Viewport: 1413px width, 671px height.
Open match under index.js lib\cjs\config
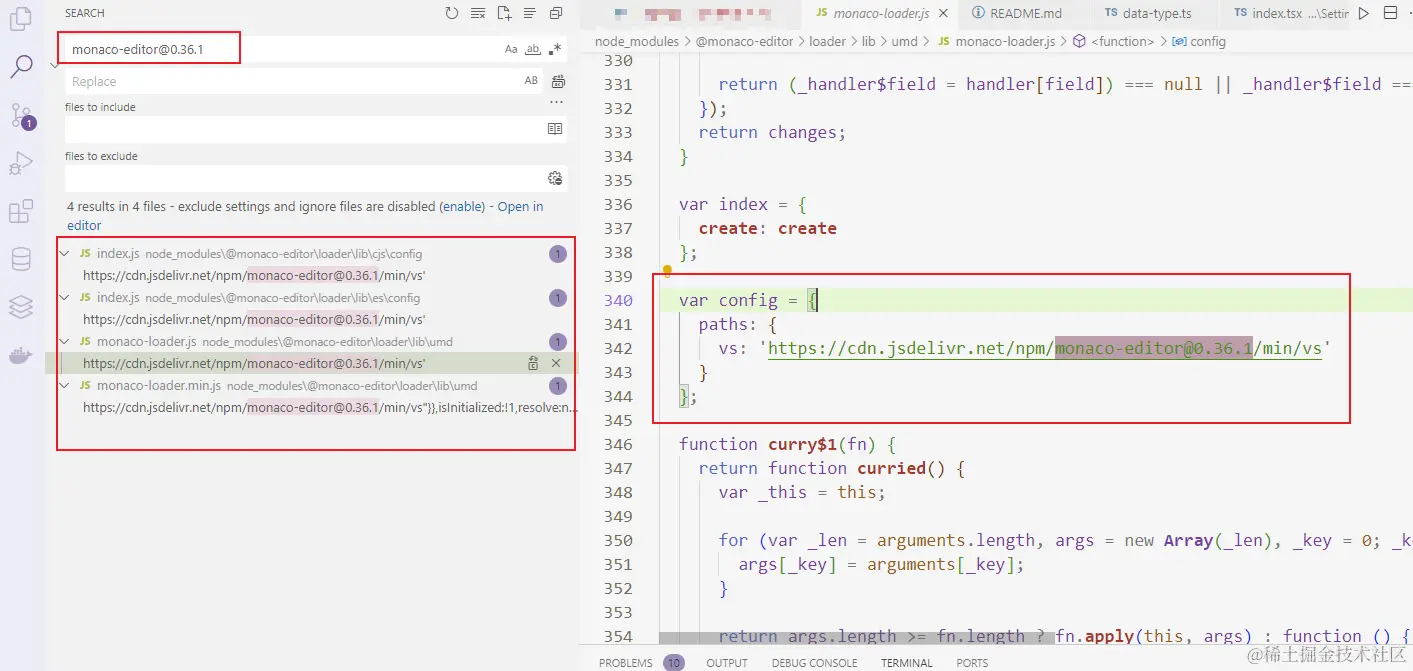(x=255, y=276)
